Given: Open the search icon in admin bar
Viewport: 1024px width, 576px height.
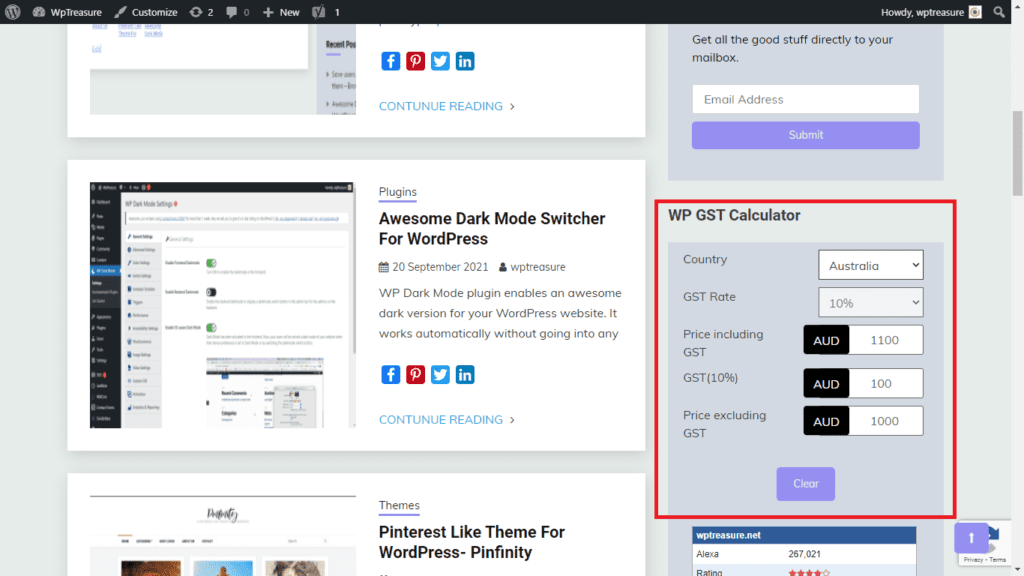Looking at the screenshot, I should click(999, 12).
